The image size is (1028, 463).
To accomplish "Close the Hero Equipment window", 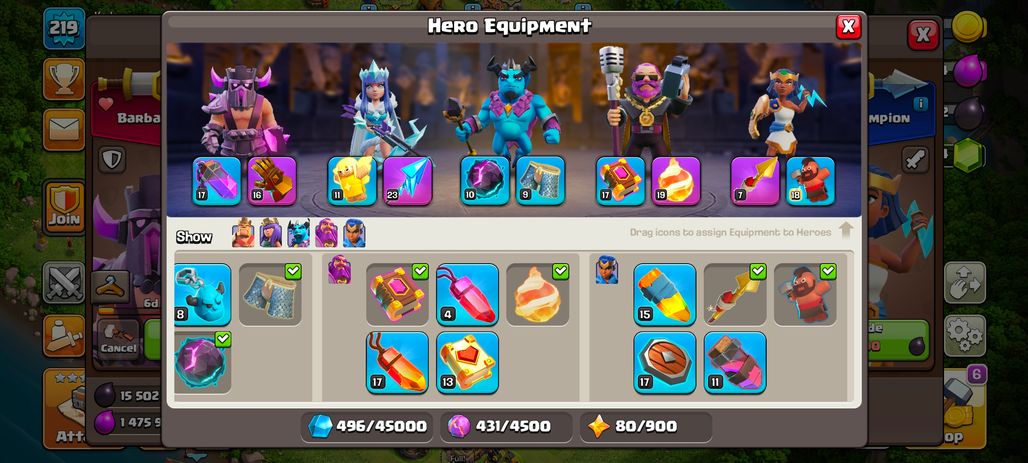I will tap(848, 26).
